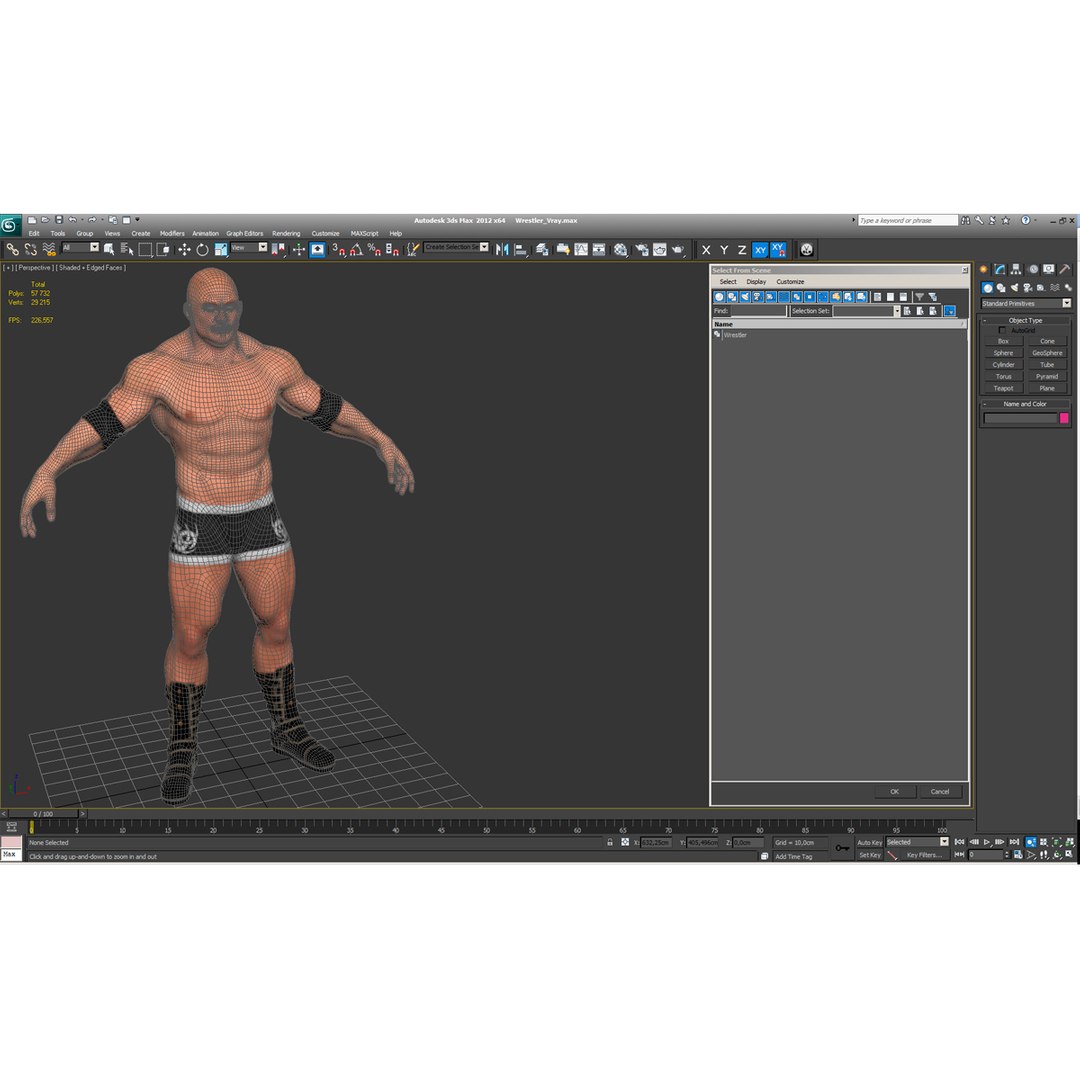
Task: Click the Render Production teapot icon
Action: click(x=678, y=249)
